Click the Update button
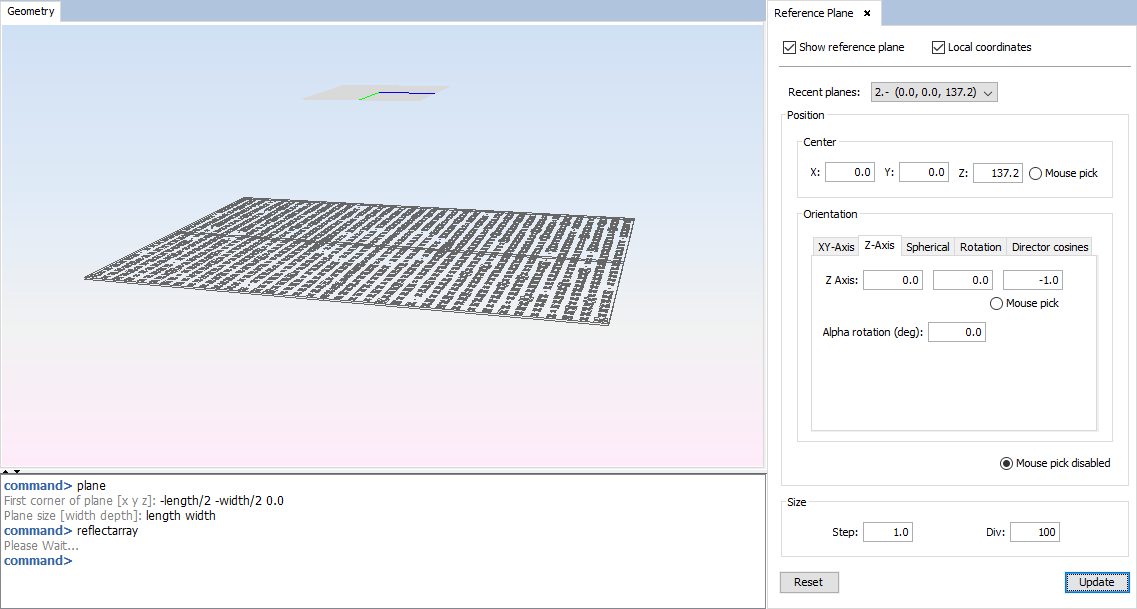Screen dimensions: 1137x609 1097,582
